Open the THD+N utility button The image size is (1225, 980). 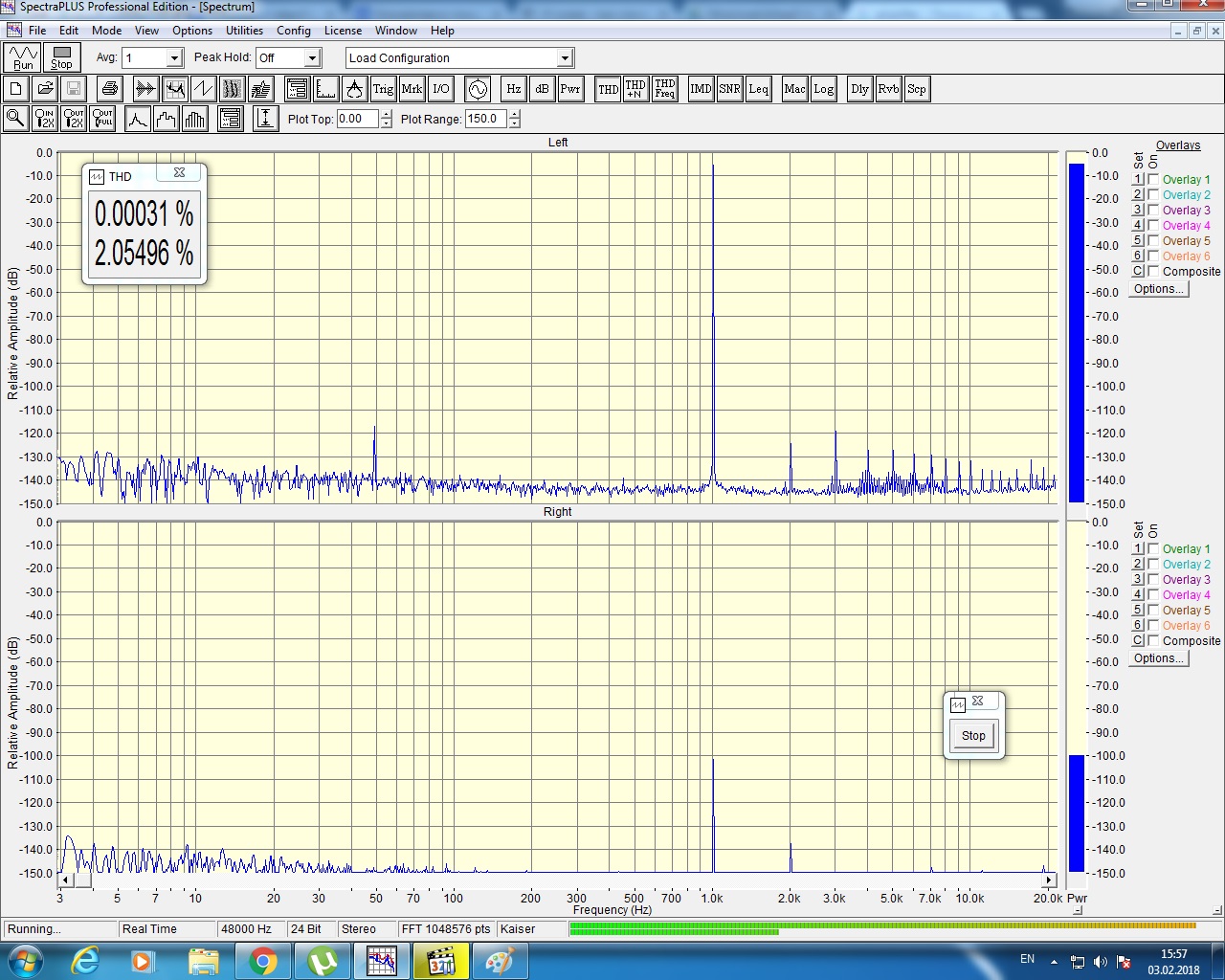point(635,89)
